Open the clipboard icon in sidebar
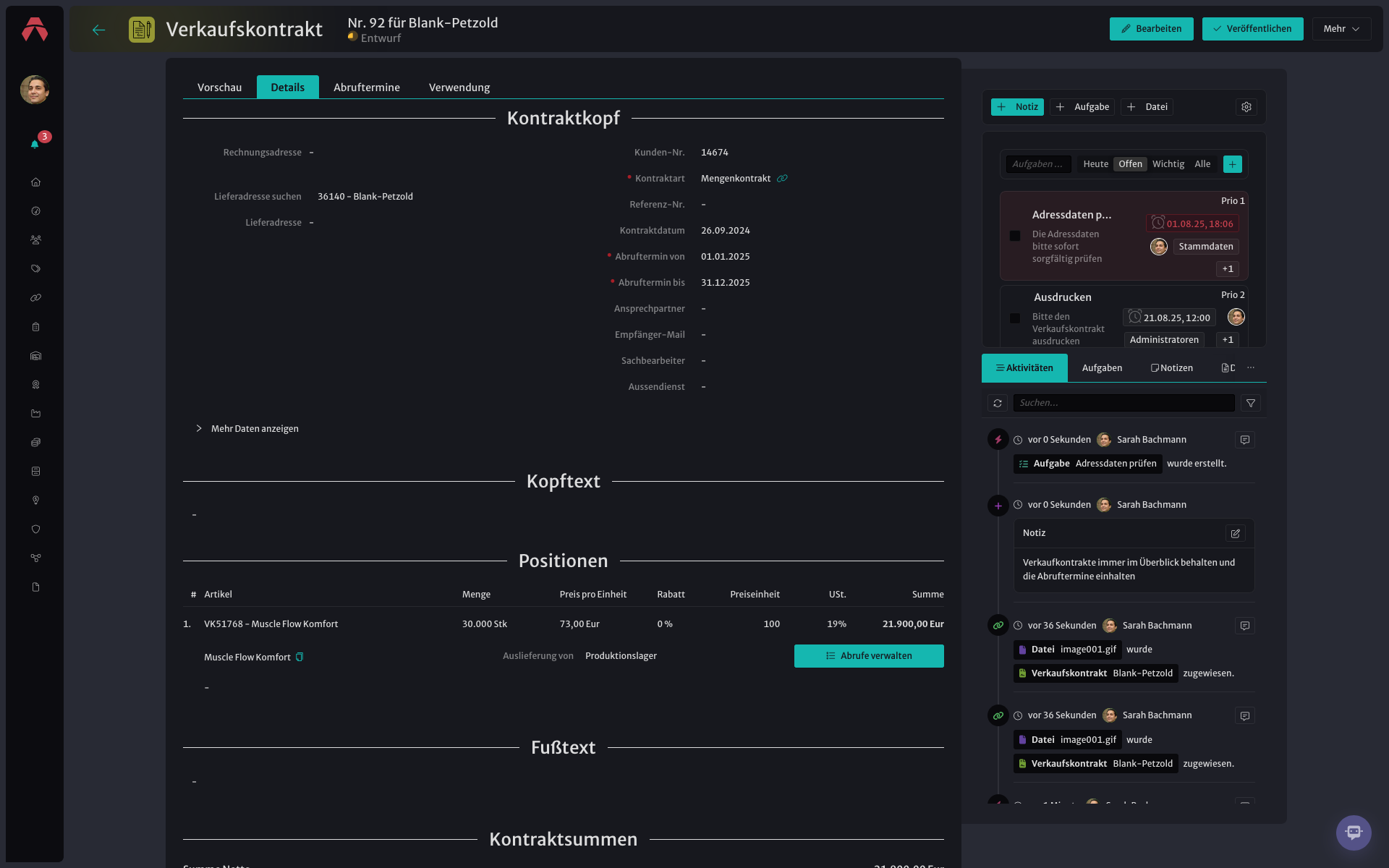 pyautogui.click(x=35, y=327)
